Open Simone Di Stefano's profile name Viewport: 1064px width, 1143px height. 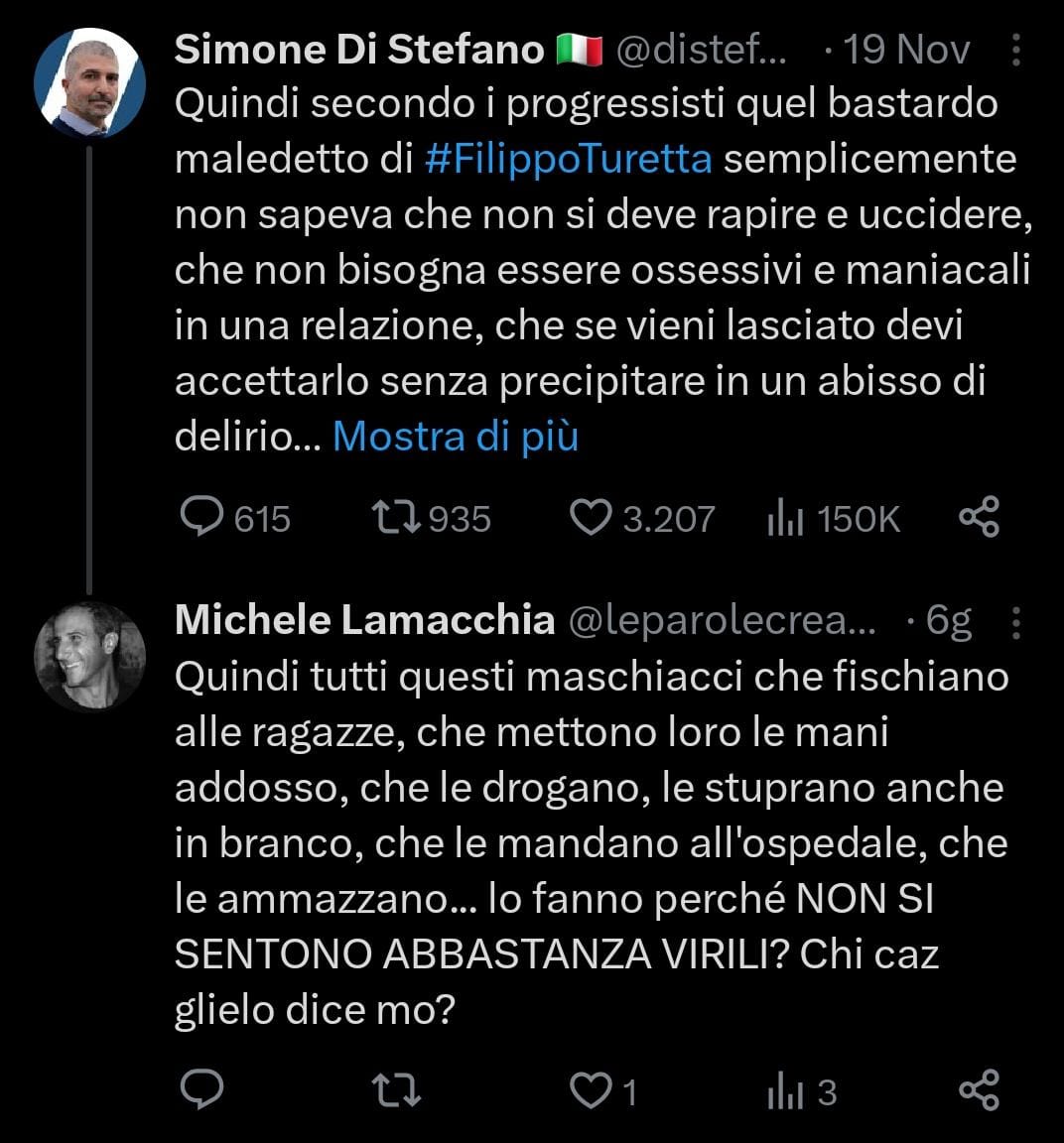coord(359,50)
